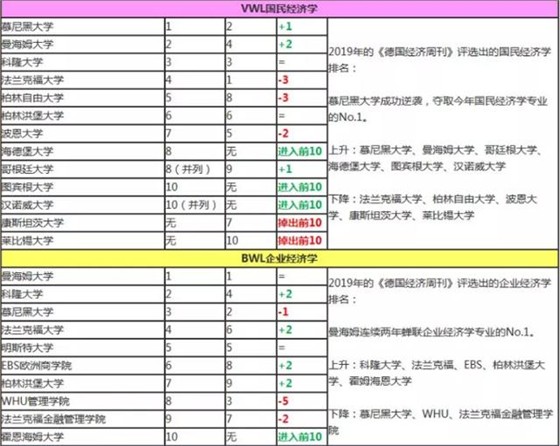
Task: Click the green 进入前10 cell for 图宾根大学
Action: coord(302,187)
